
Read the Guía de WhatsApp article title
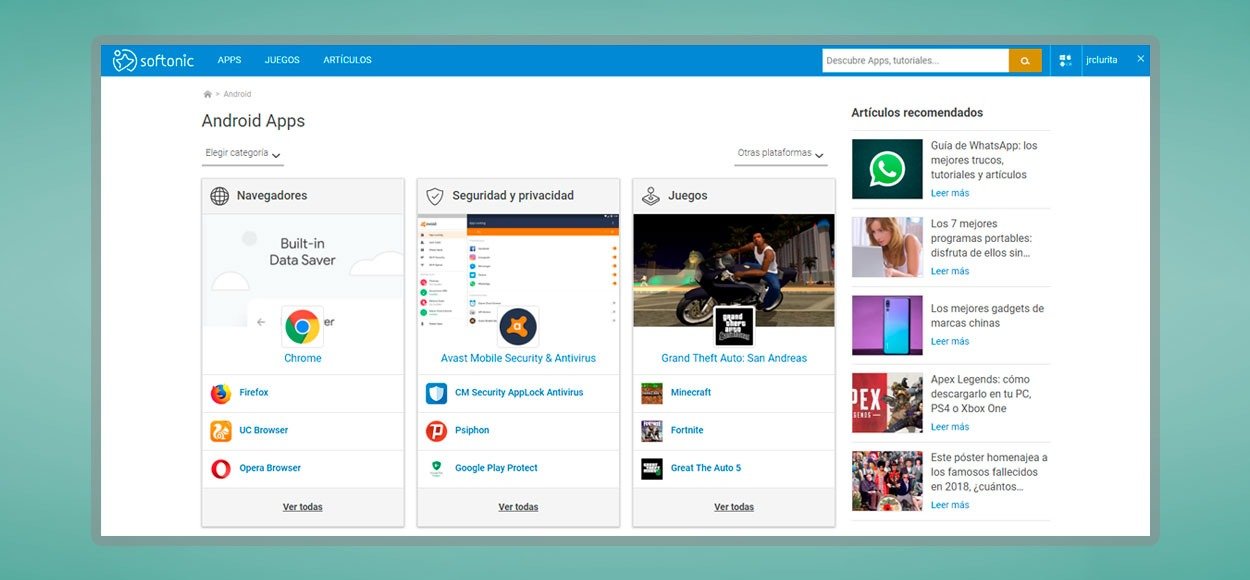pos(984,160)
